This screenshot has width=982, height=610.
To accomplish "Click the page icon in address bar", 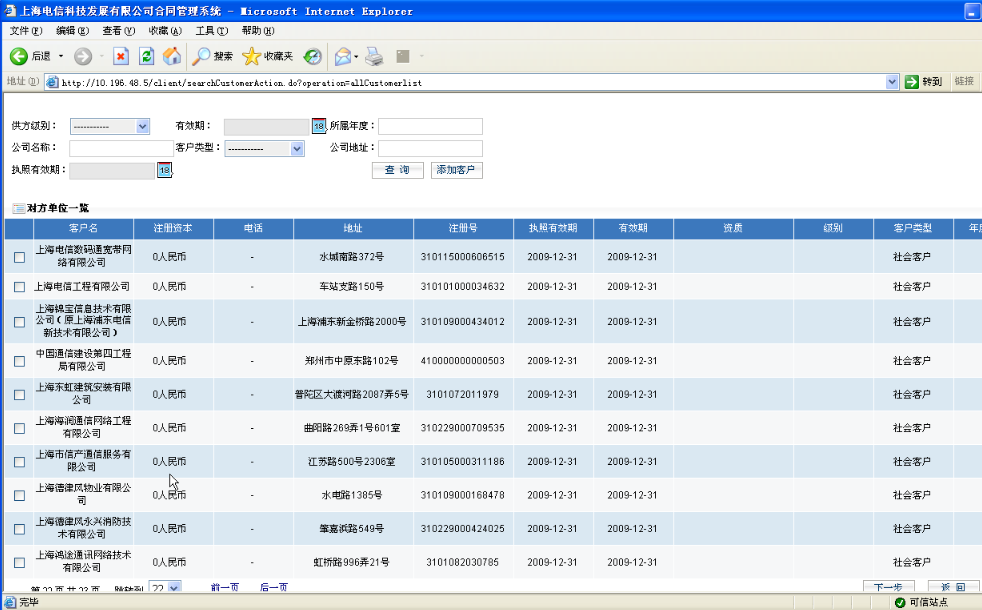I will 53,82.
